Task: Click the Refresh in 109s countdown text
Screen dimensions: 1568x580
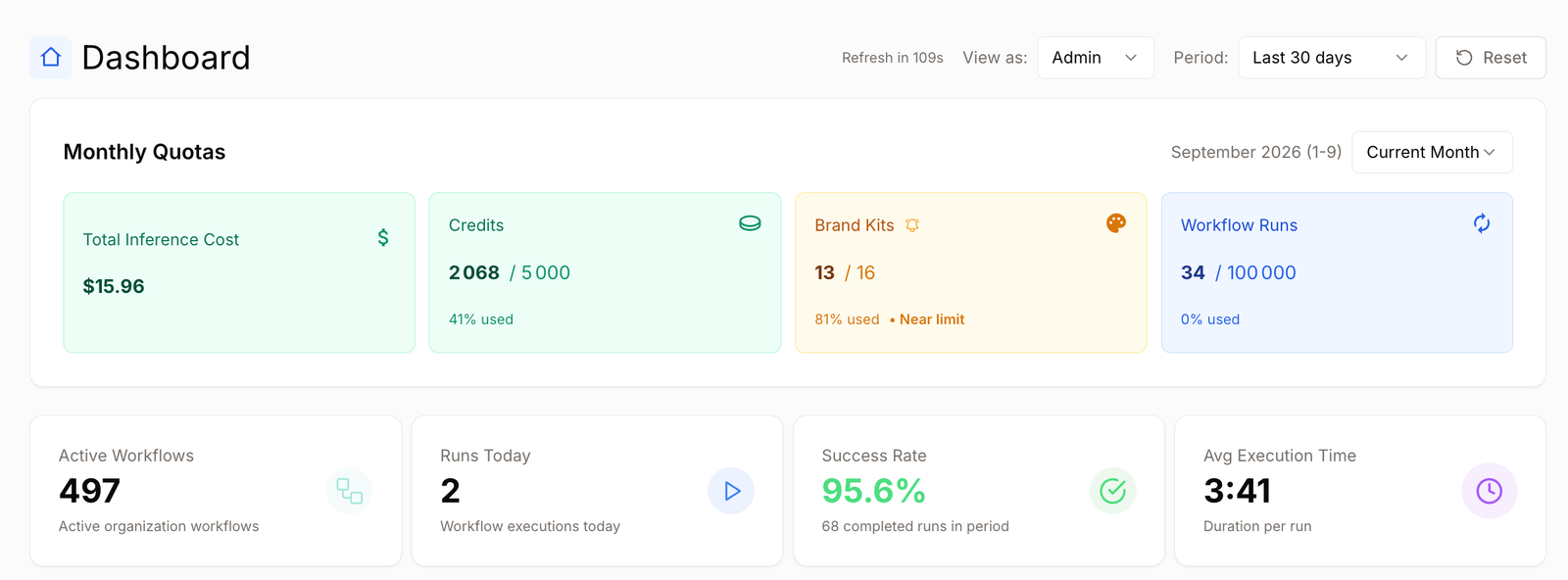Action: click(893, 58)
